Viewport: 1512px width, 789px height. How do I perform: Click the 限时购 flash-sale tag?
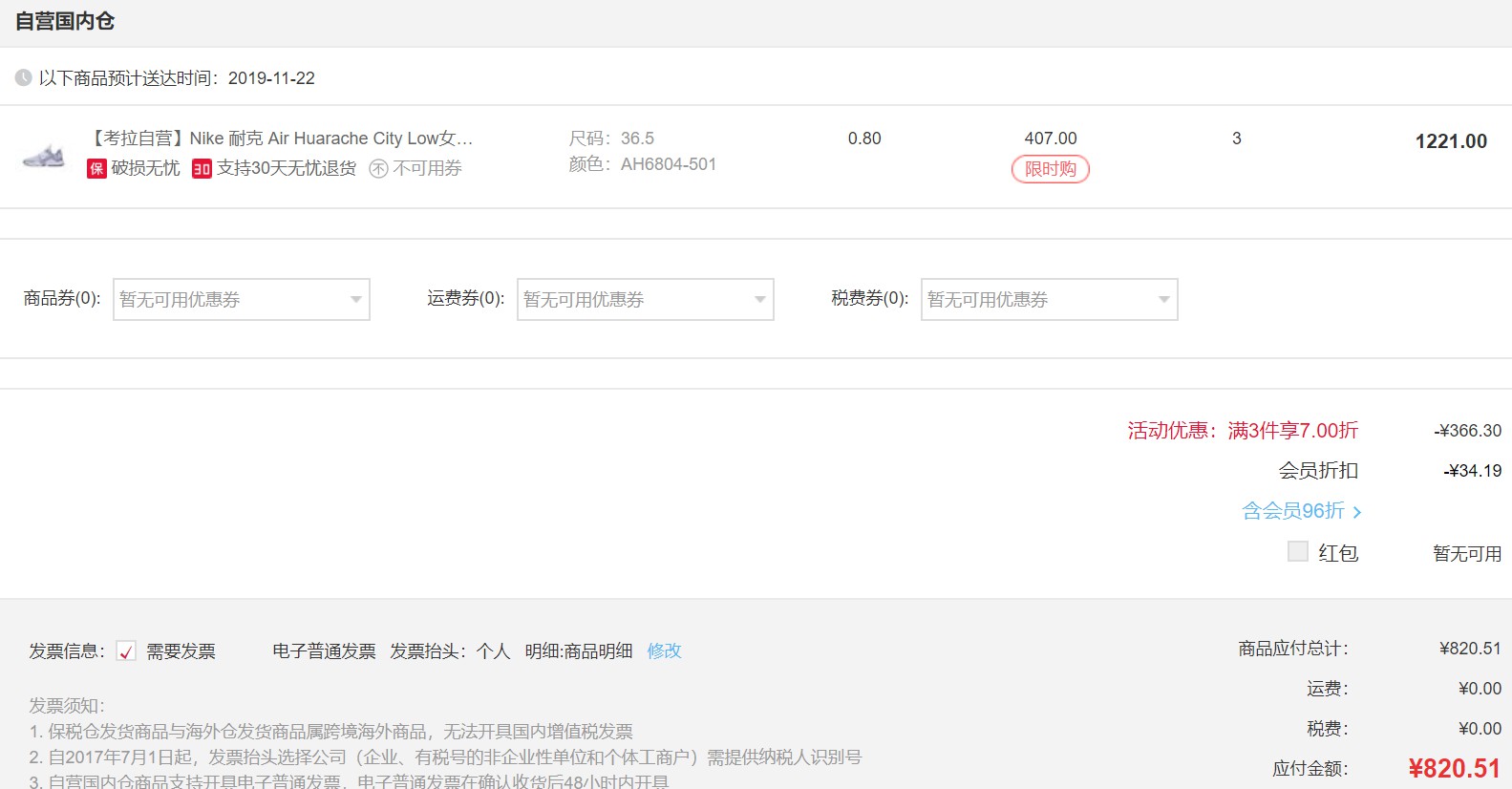click(x=1051, y=169)
